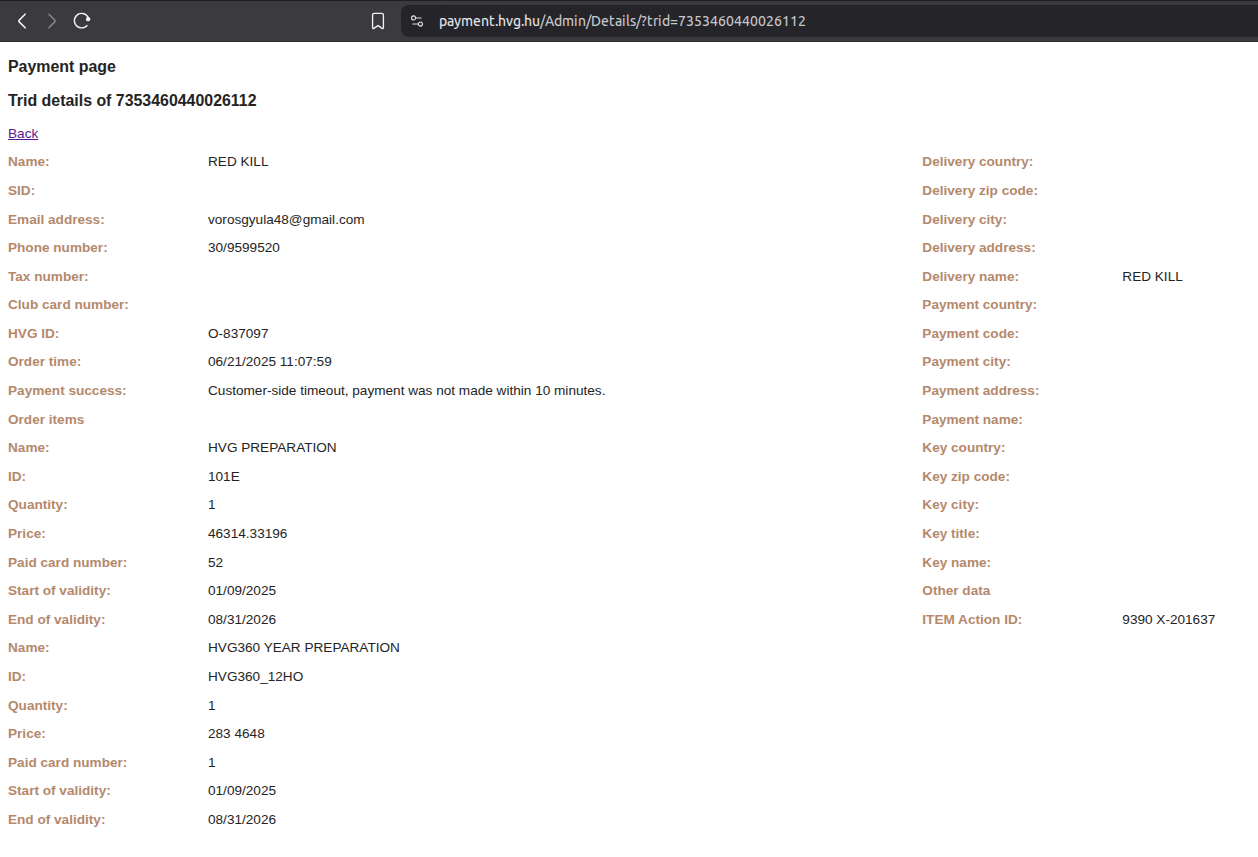Reload the page with the refresh icon
Viewport: 1258px width, 857px height.
[82, 21]
